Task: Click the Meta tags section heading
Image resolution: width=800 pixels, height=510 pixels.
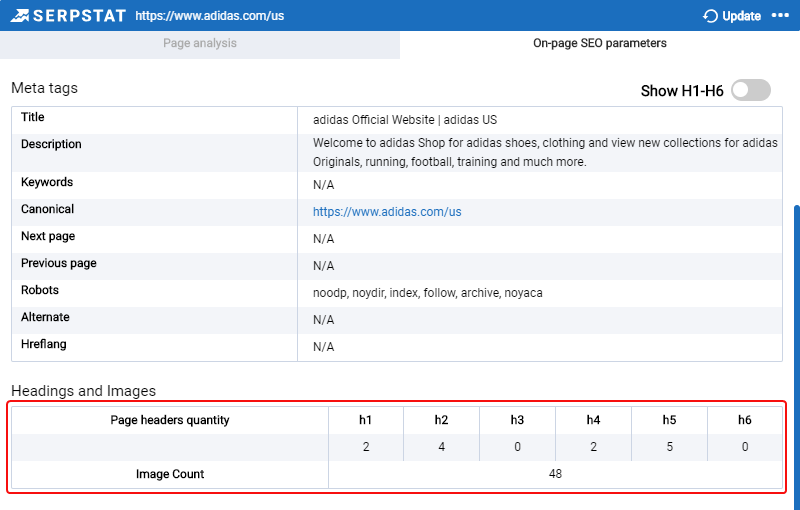Action: click(44, 88)
